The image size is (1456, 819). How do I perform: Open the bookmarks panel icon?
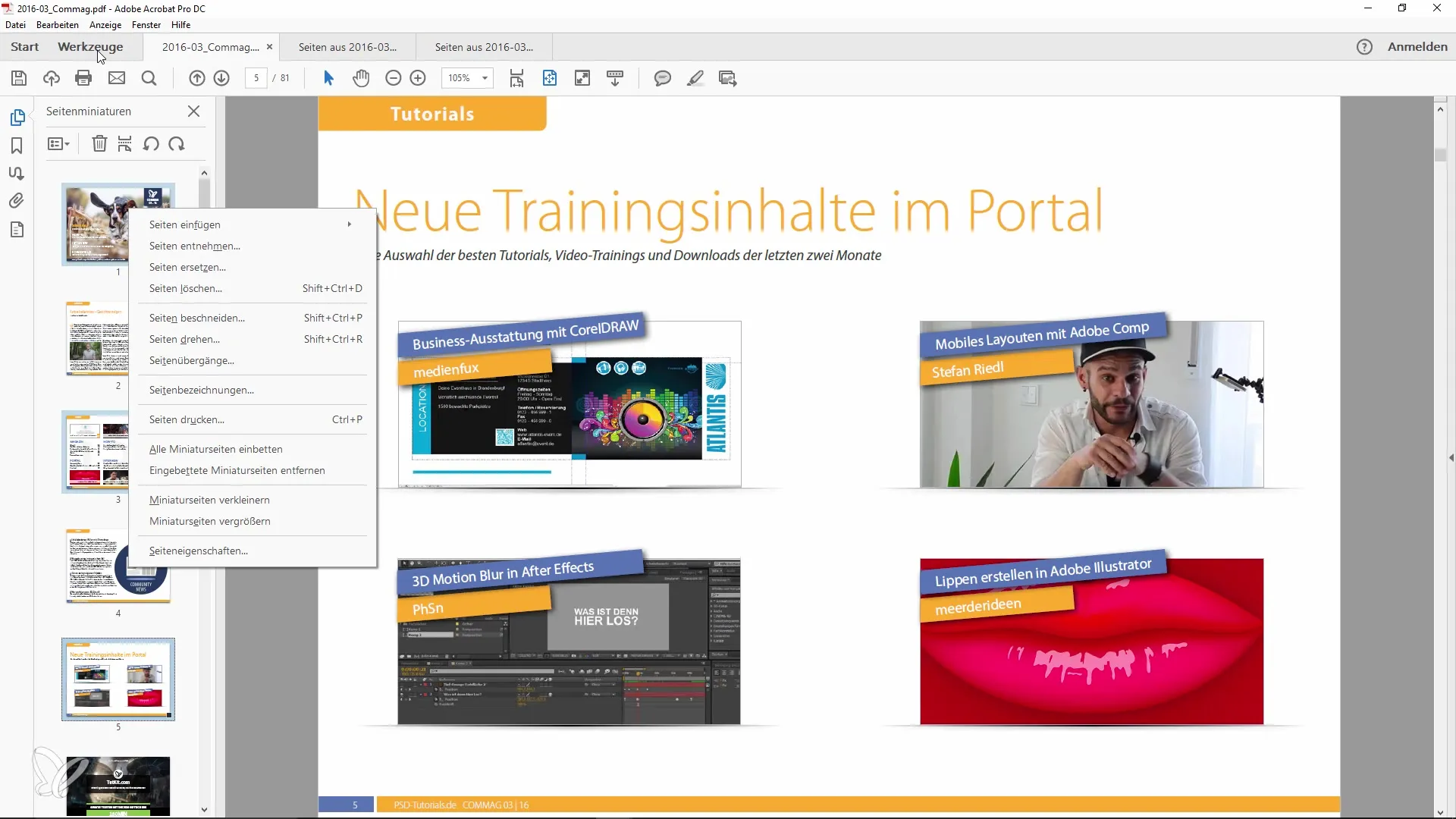(17, 146)
